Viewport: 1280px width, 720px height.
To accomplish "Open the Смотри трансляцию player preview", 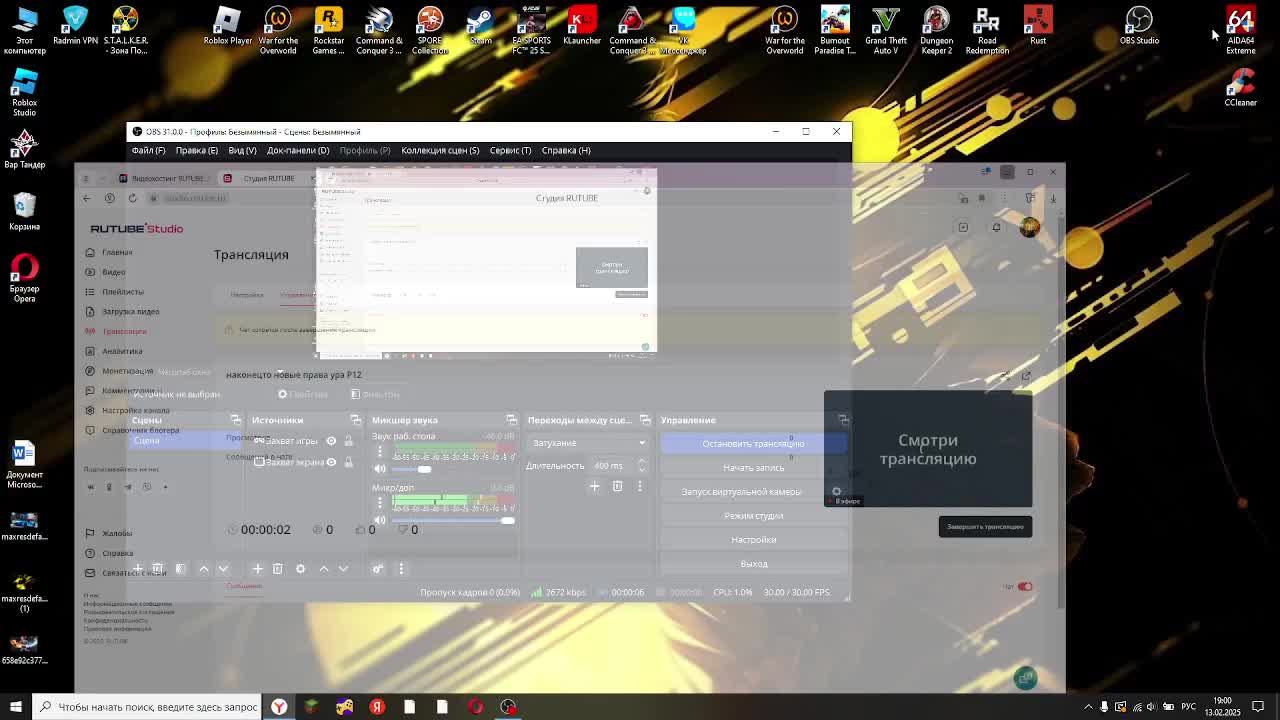I will pyautogui.click(x=928, y=449).
